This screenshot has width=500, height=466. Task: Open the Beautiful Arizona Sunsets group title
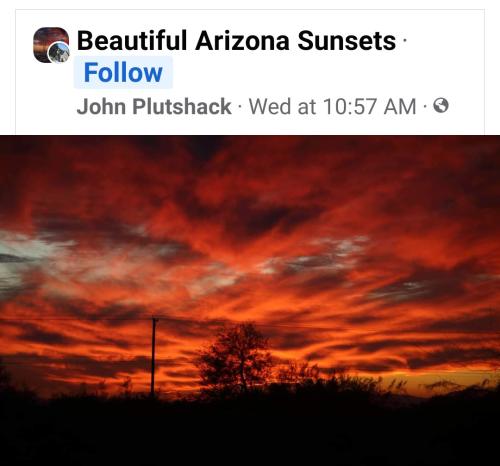click(x=236, y=41)
